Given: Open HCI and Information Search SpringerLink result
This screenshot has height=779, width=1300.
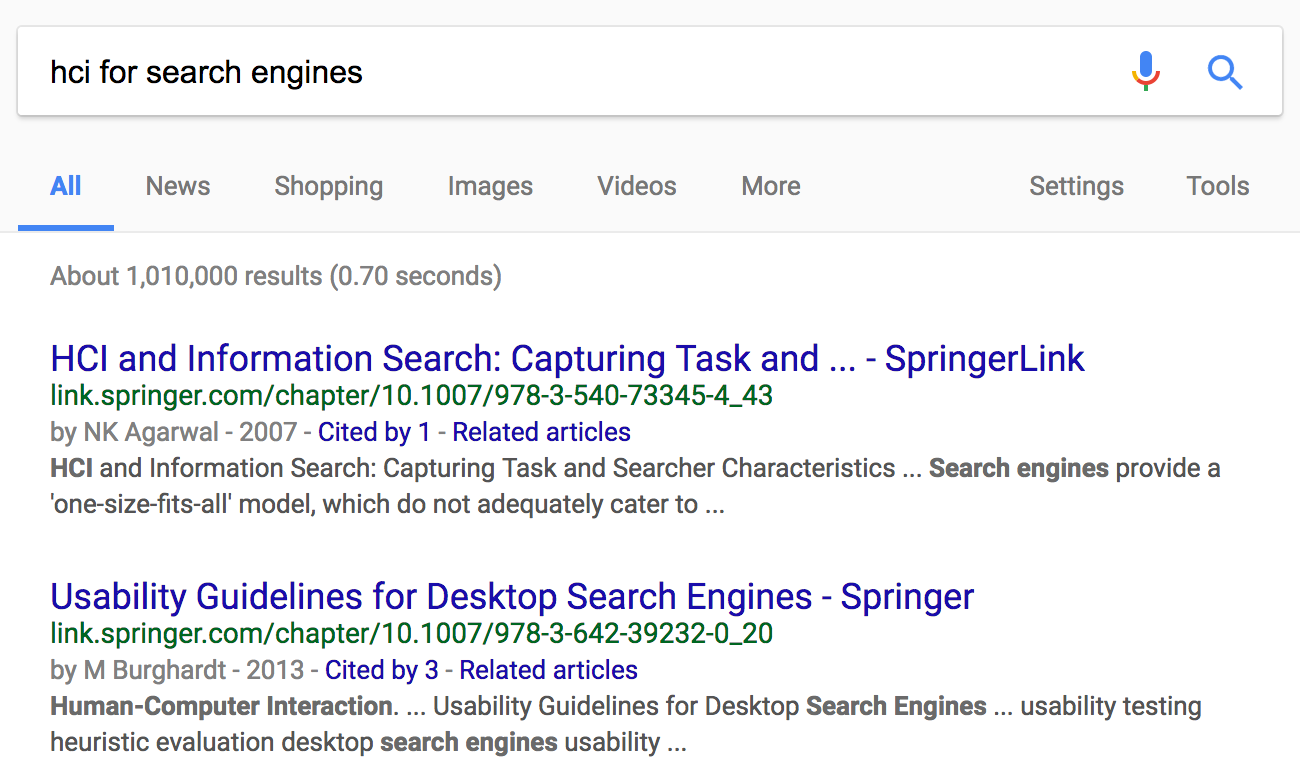Looking at the screenshot, I should pos(567,359).
